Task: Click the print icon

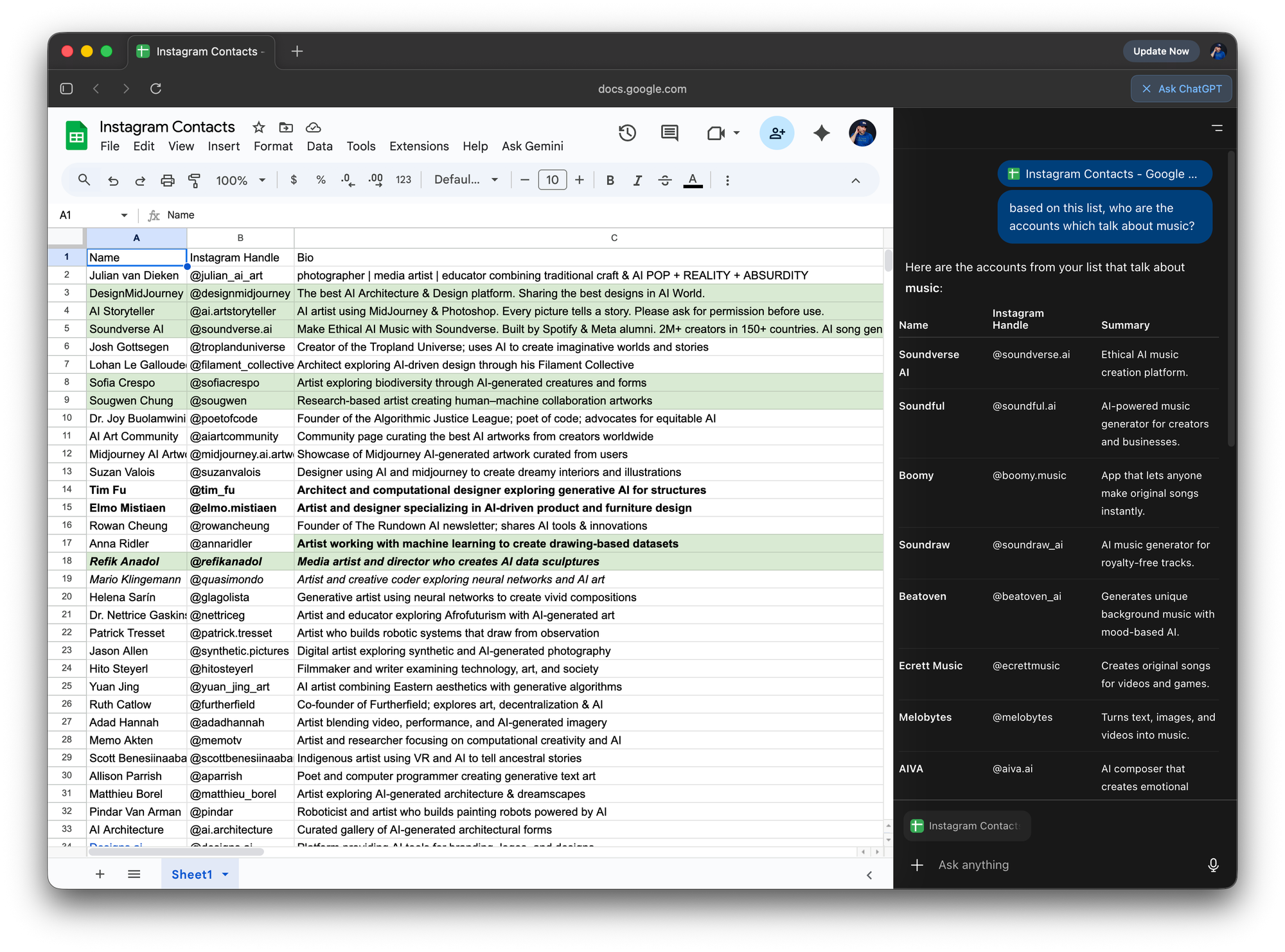Action: (167, 181)
